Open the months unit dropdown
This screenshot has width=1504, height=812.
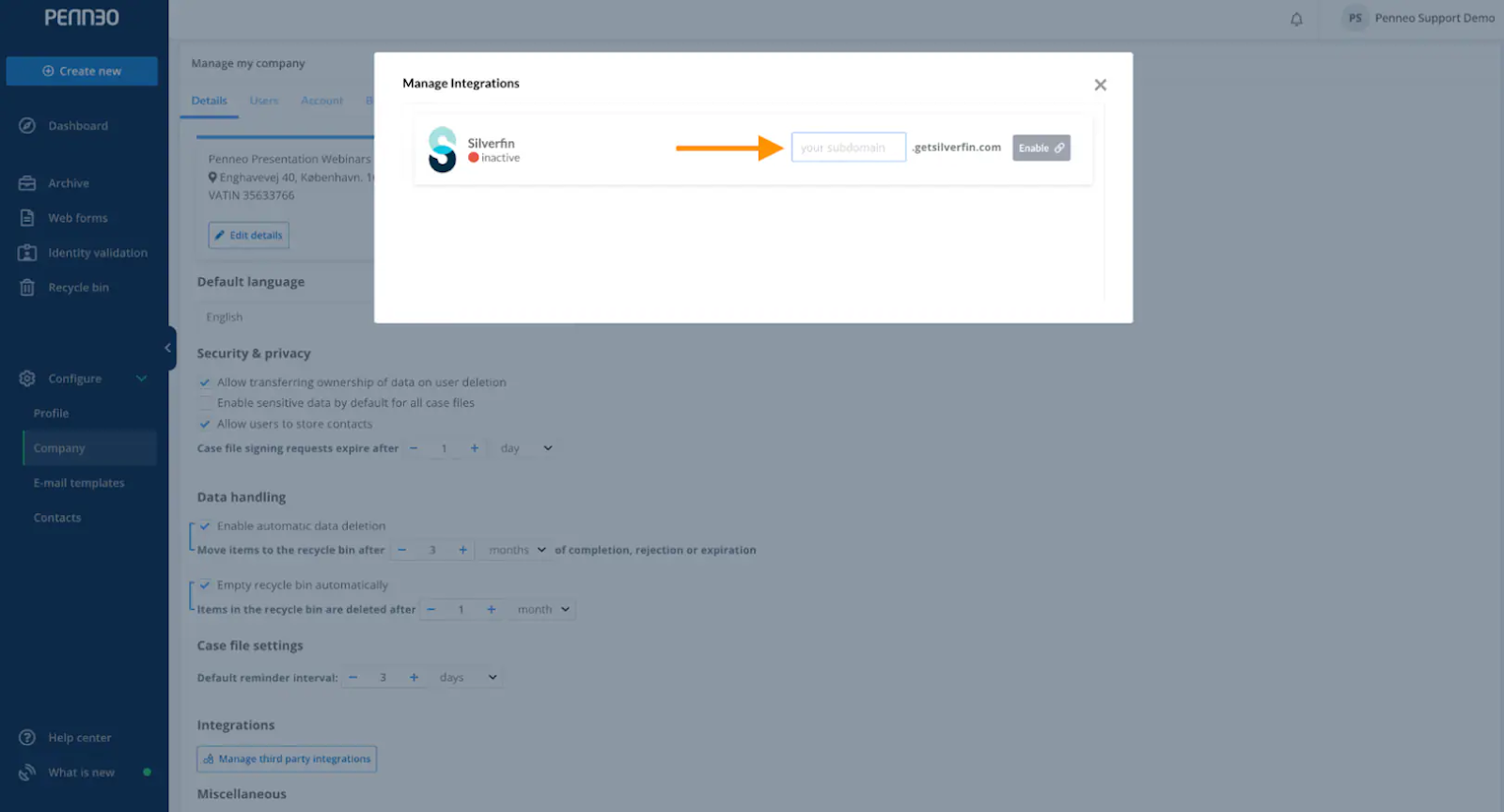point(516,551)
